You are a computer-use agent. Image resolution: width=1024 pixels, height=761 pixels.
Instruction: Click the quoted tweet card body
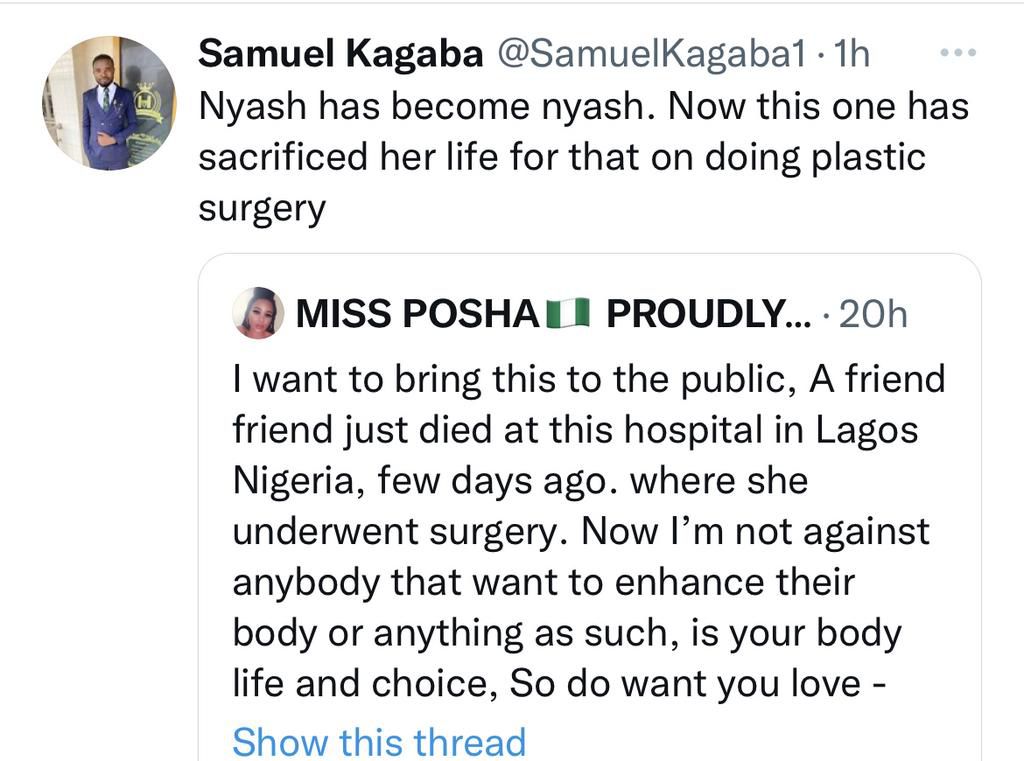point(590,530)
